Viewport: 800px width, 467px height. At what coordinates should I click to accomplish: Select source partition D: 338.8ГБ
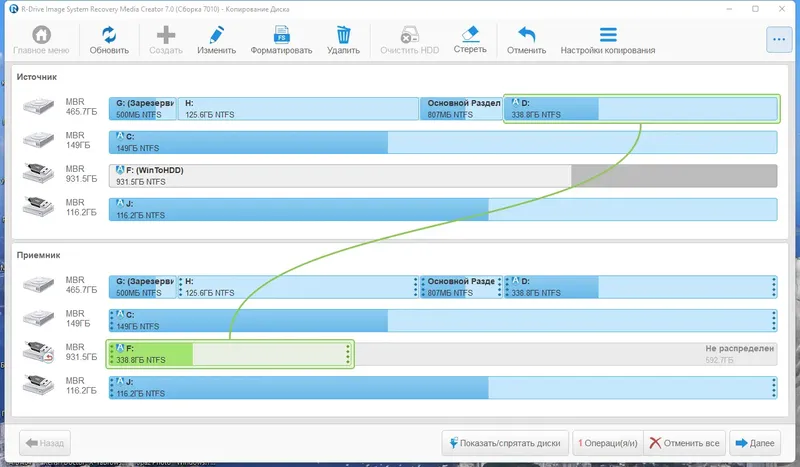pos(641,109)
